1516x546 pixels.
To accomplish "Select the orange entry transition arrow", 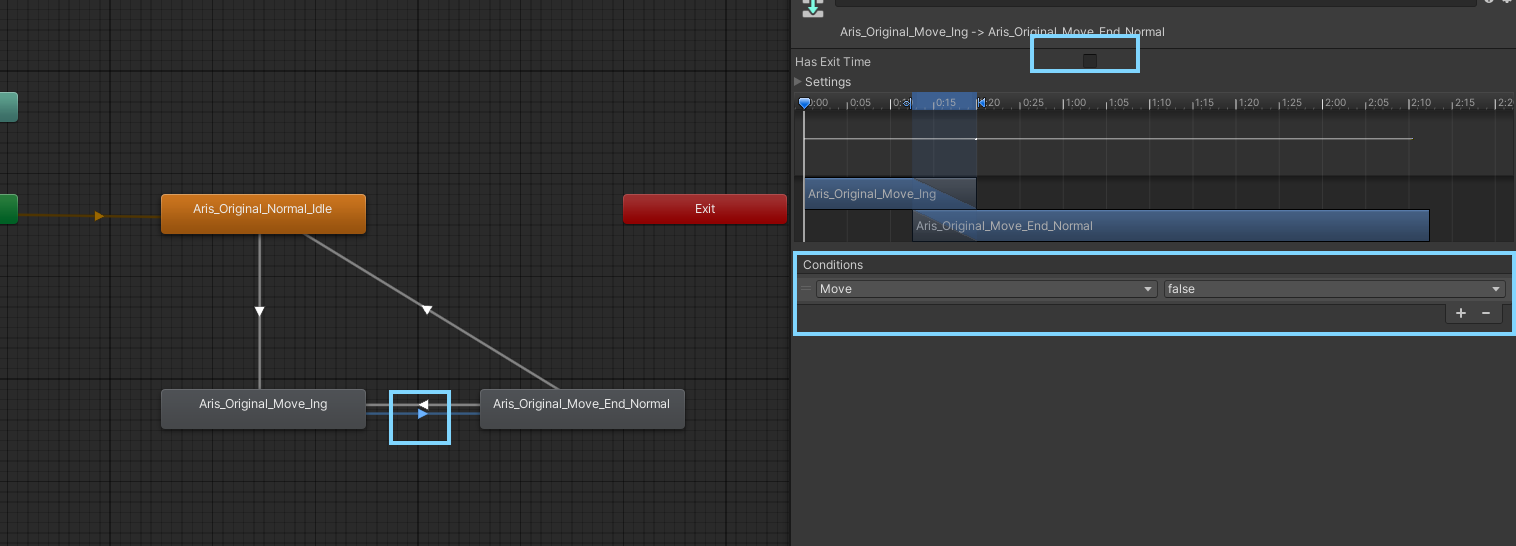I will (99, 215).
